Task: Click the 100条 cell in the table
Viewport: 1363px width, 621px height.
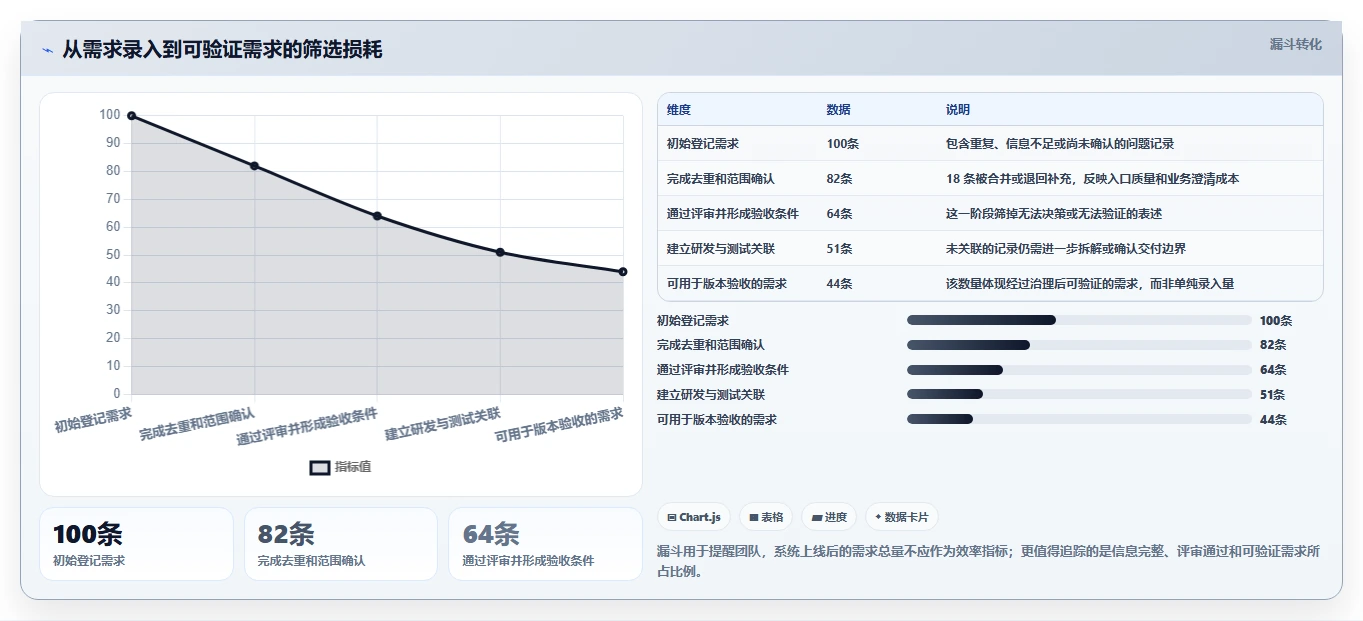Action: (x=843, y=144)
